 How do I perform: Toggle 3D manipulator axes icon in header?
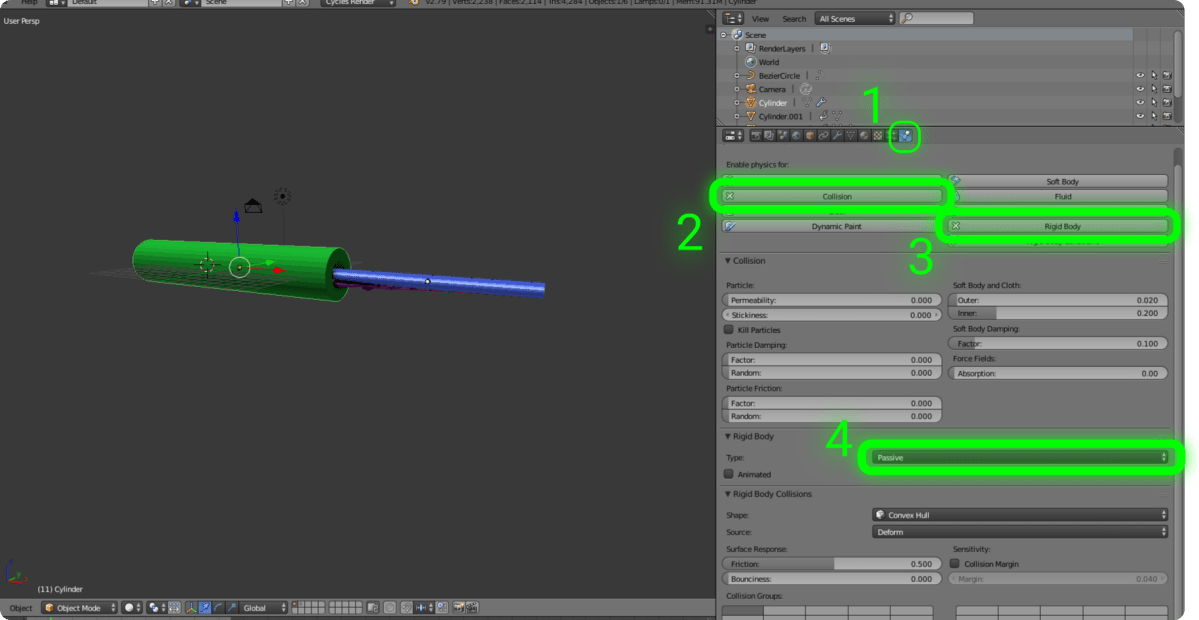pos(192,608)
